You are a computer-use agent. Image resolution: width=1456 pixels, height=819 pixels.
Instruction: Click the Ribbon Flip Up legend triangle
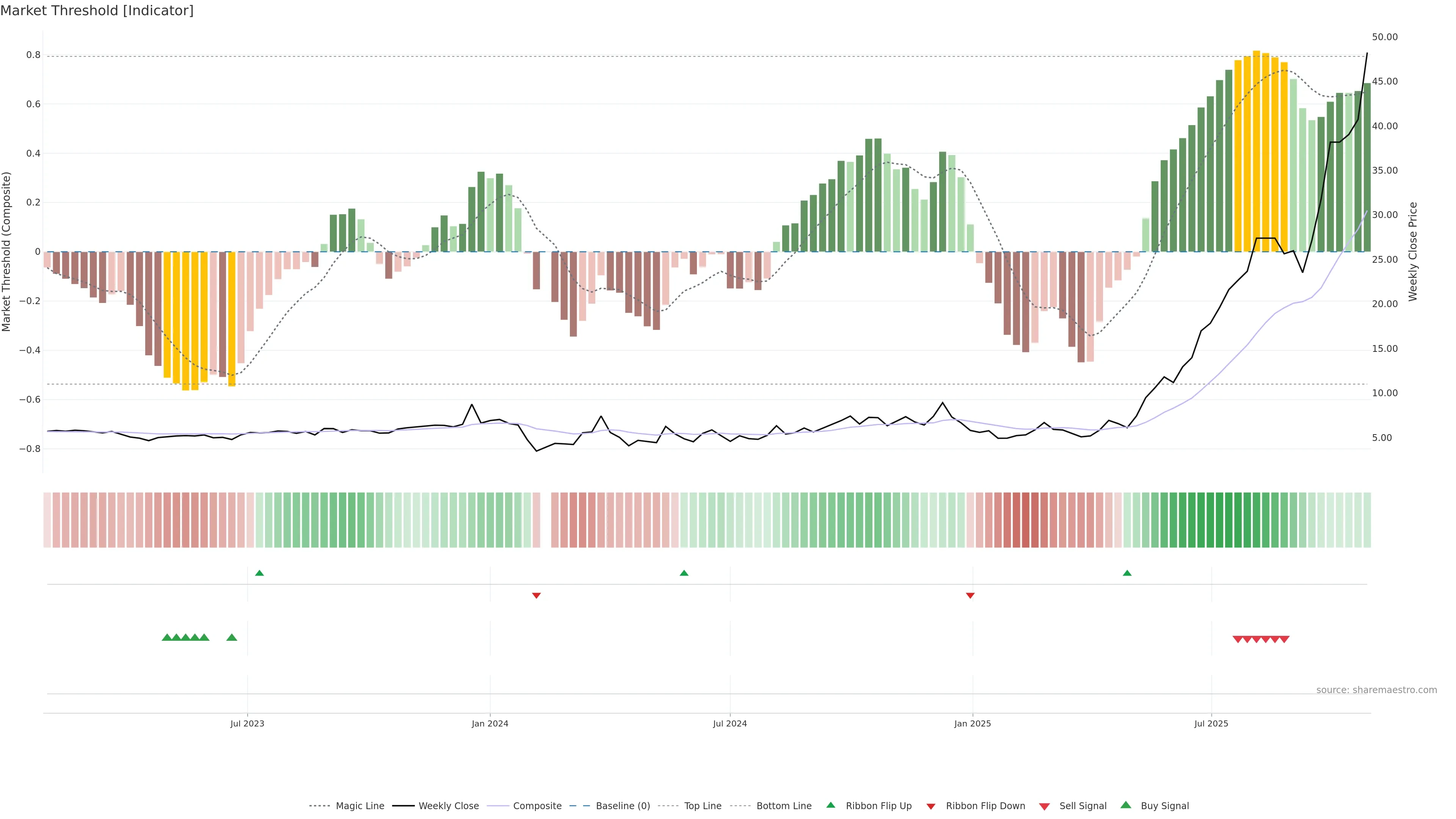(x=830, y=805)
